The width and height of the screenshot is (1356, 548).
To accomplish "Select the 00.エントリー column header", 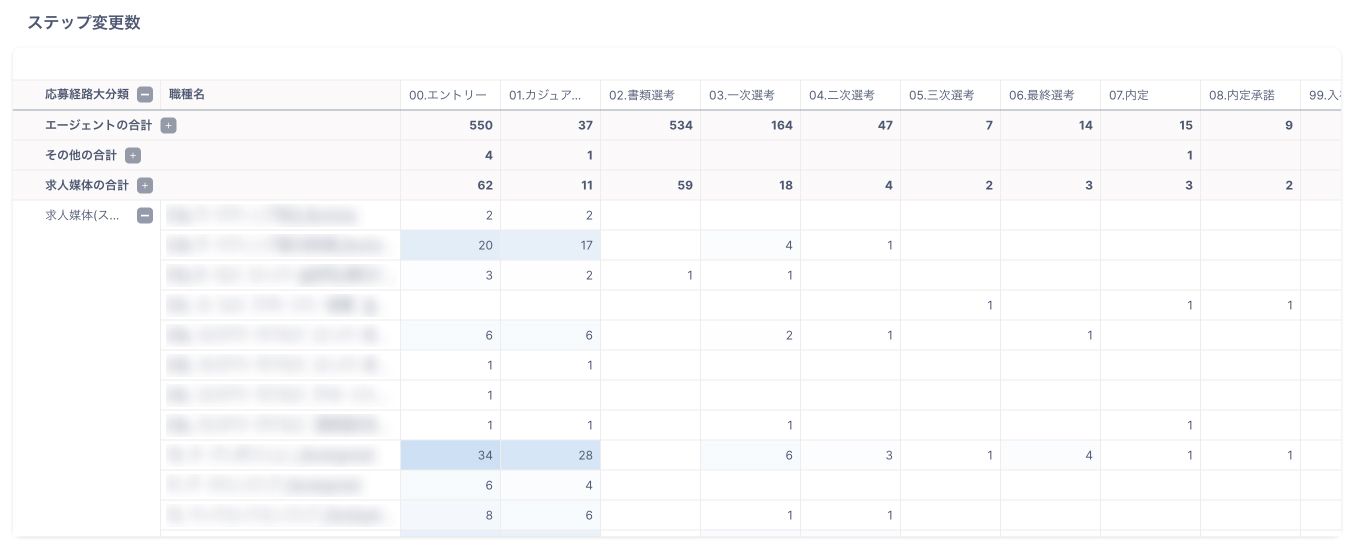I will coord(448,95).
